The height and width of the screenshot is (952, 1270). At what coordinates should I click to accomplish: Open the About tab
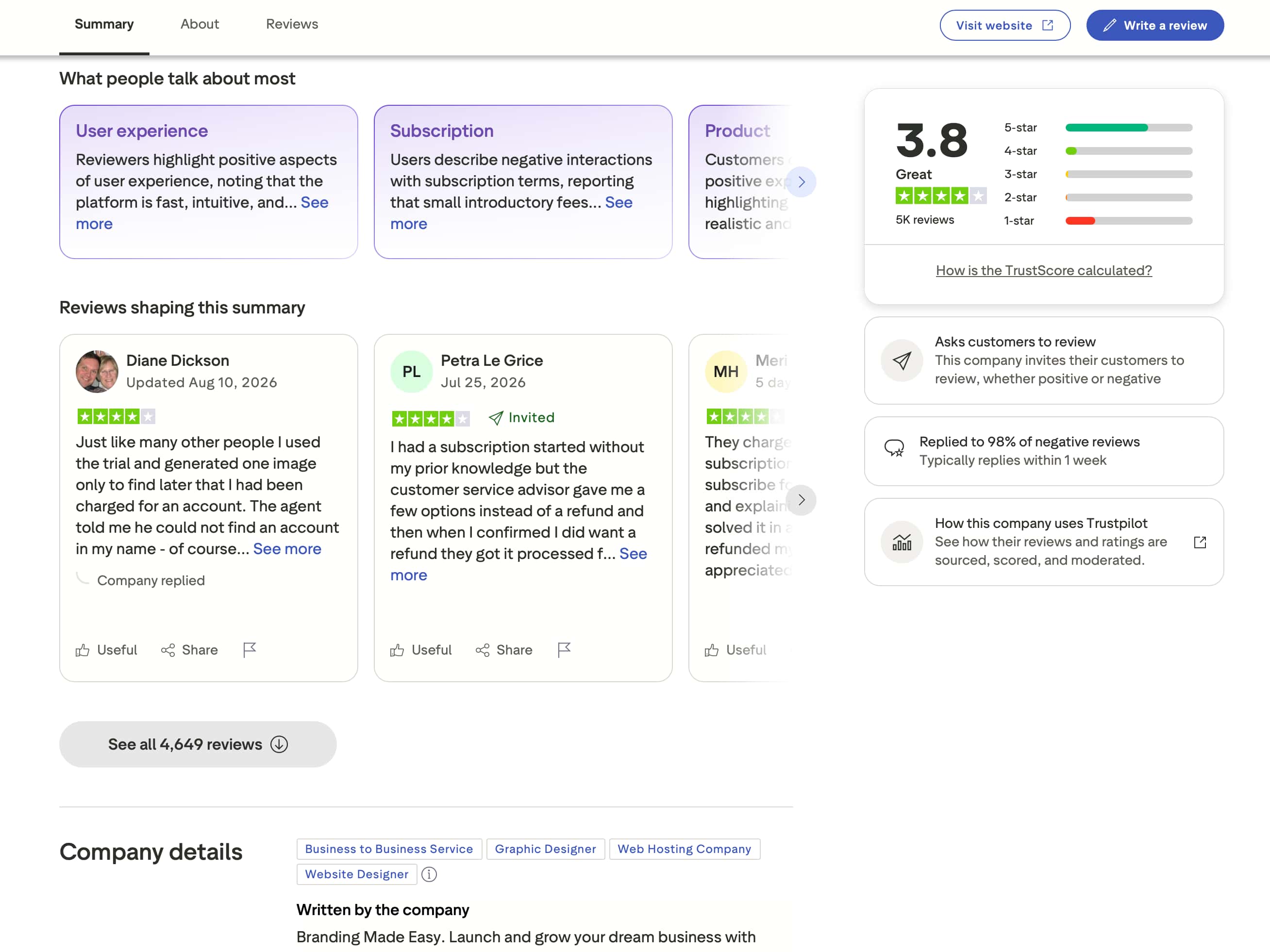(199, 24)
